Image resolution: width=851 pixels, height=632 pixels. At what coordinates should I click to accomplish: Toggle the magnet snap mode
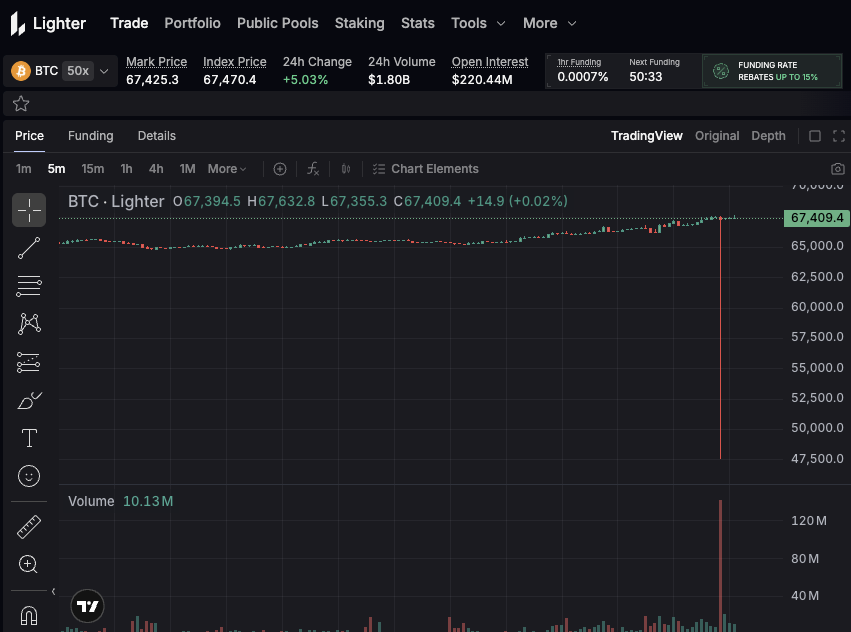pos(29,616)
